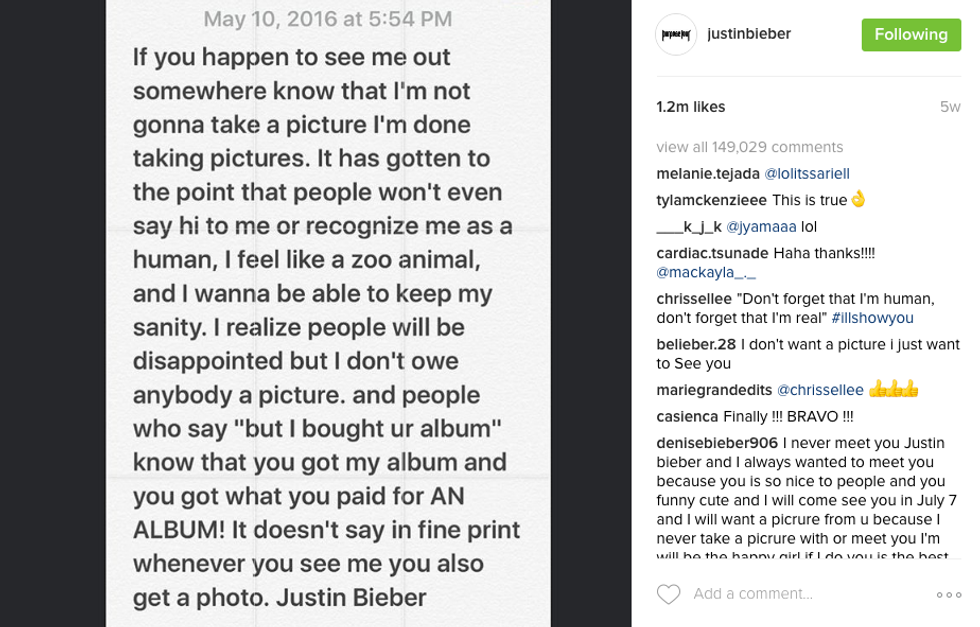Click the posted note screenshot image
980x627 pixels.
click(x=328, y=313)
